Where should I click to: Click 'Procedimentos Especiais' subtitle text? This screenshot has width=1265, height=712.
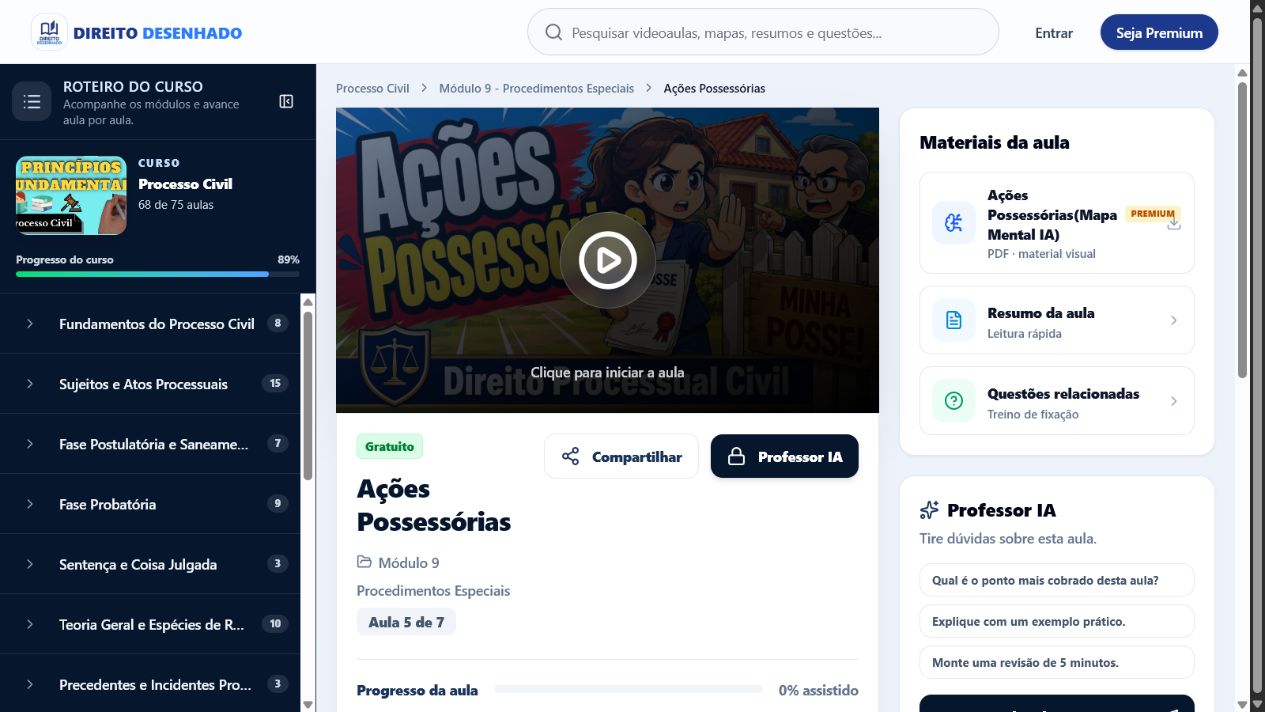pyautogui.click(x=433, y=591)
